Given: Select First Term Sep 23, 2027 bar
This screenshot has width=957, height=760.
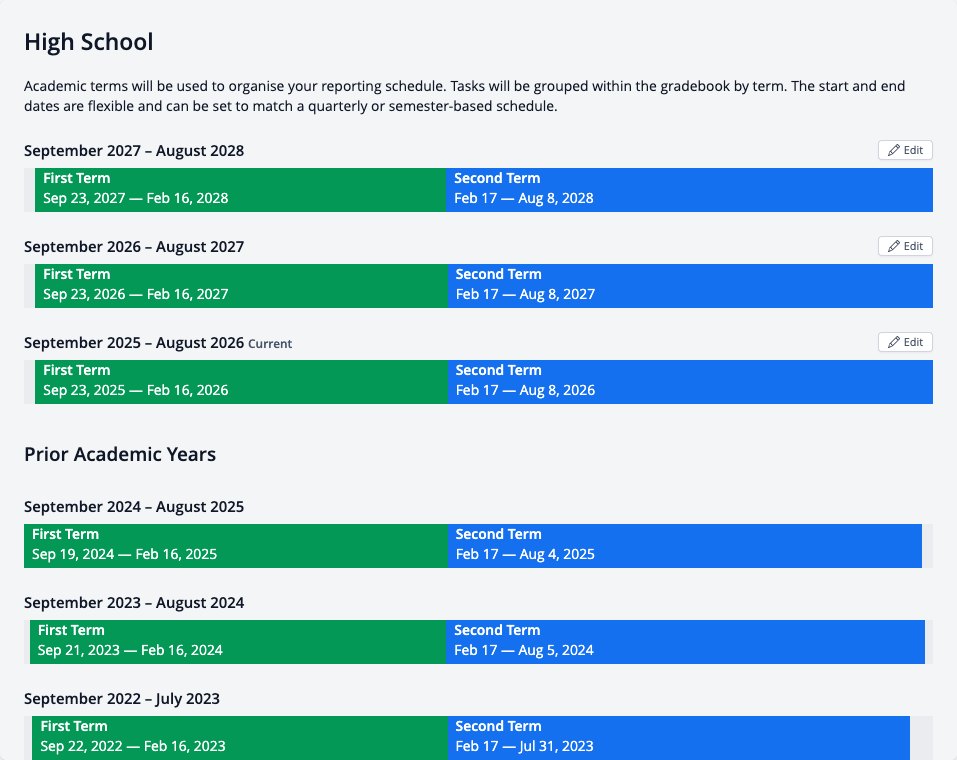Looking at the screenshot, I should pyautogui.click(x=240, y=190).
